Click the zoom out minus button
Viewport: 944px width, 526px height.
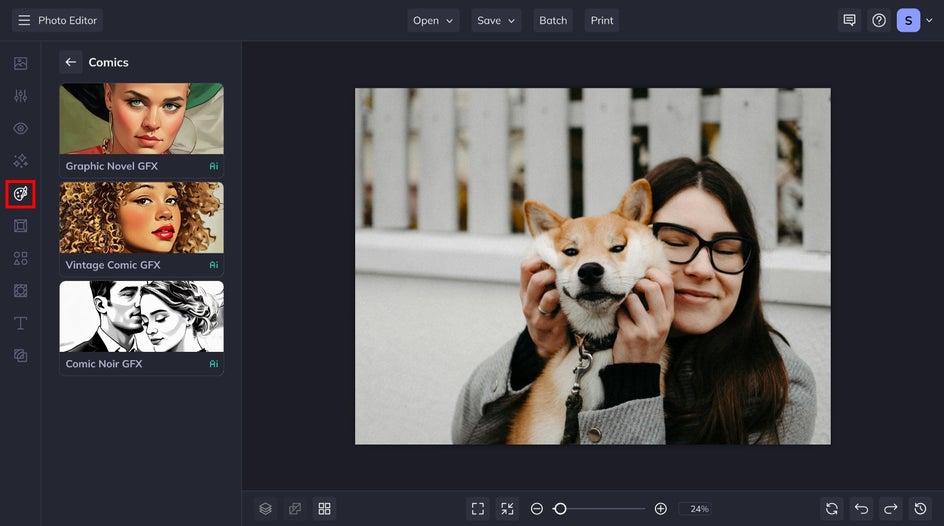click(537, 509)
